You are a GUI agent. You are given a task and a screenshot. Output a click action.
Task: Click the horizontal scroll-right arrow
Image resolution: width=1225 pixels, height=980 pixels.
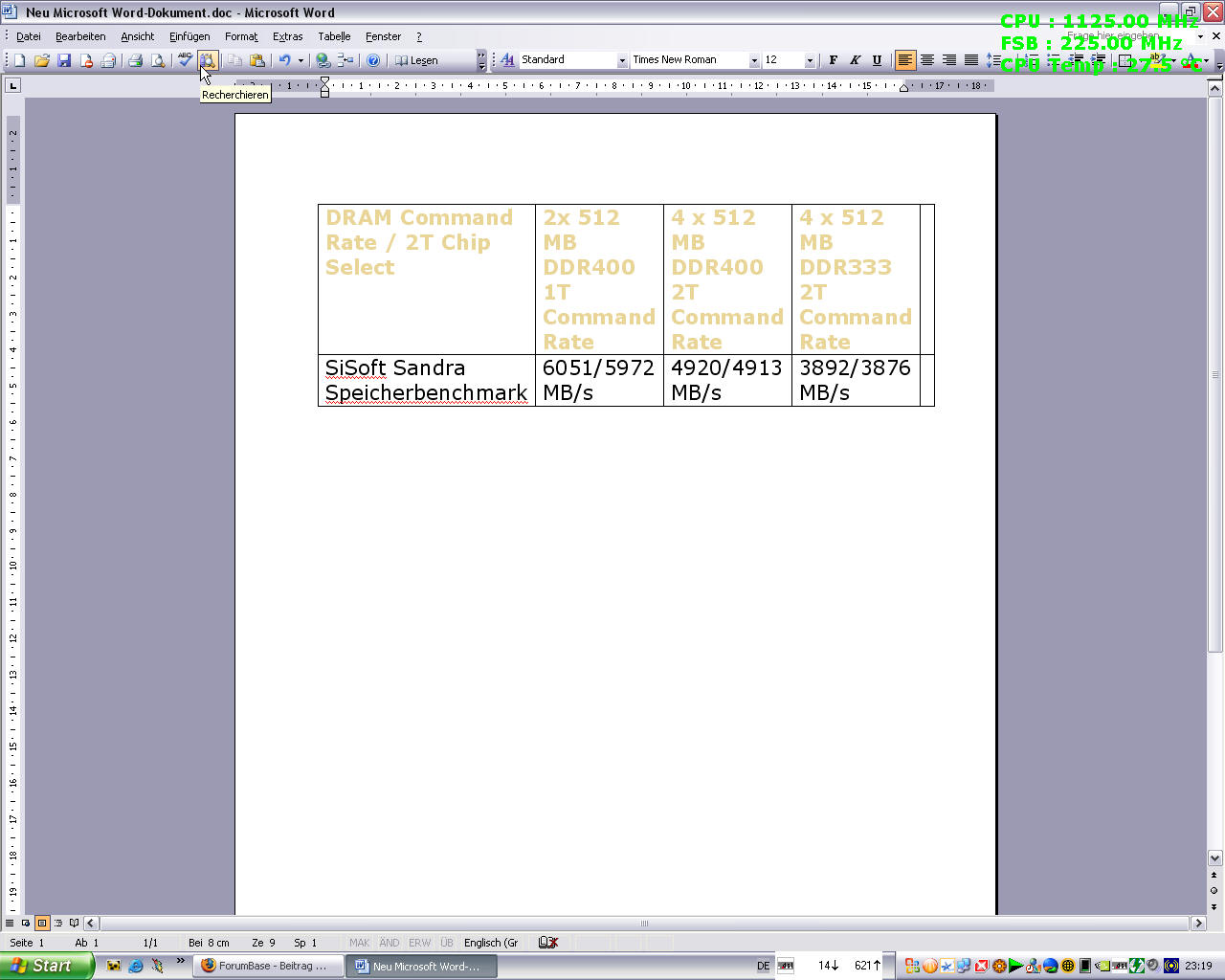1198,924
